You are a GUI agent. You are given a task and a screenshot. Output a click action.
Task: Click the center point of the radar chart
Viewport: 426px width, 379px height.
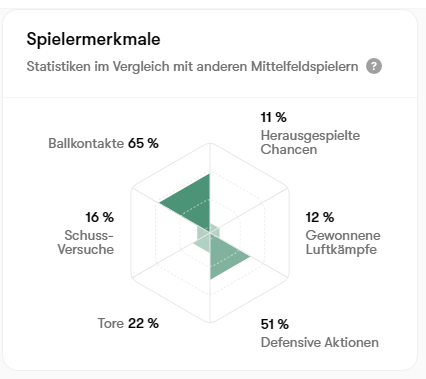[x=210, y=233]
